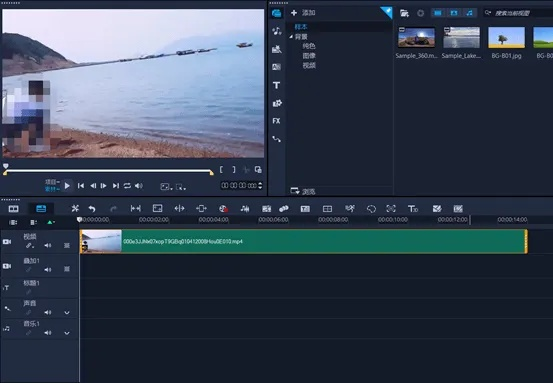Jump to the start of the clip

pyautogui.click(x=81, y=186)
